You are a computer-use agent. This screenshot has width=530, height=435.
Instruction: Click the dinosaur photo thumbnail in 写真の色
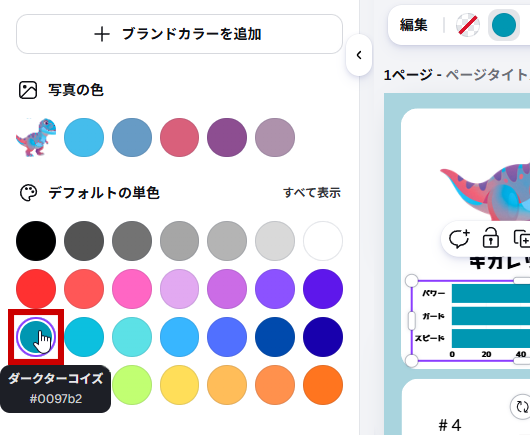(36, 137)
